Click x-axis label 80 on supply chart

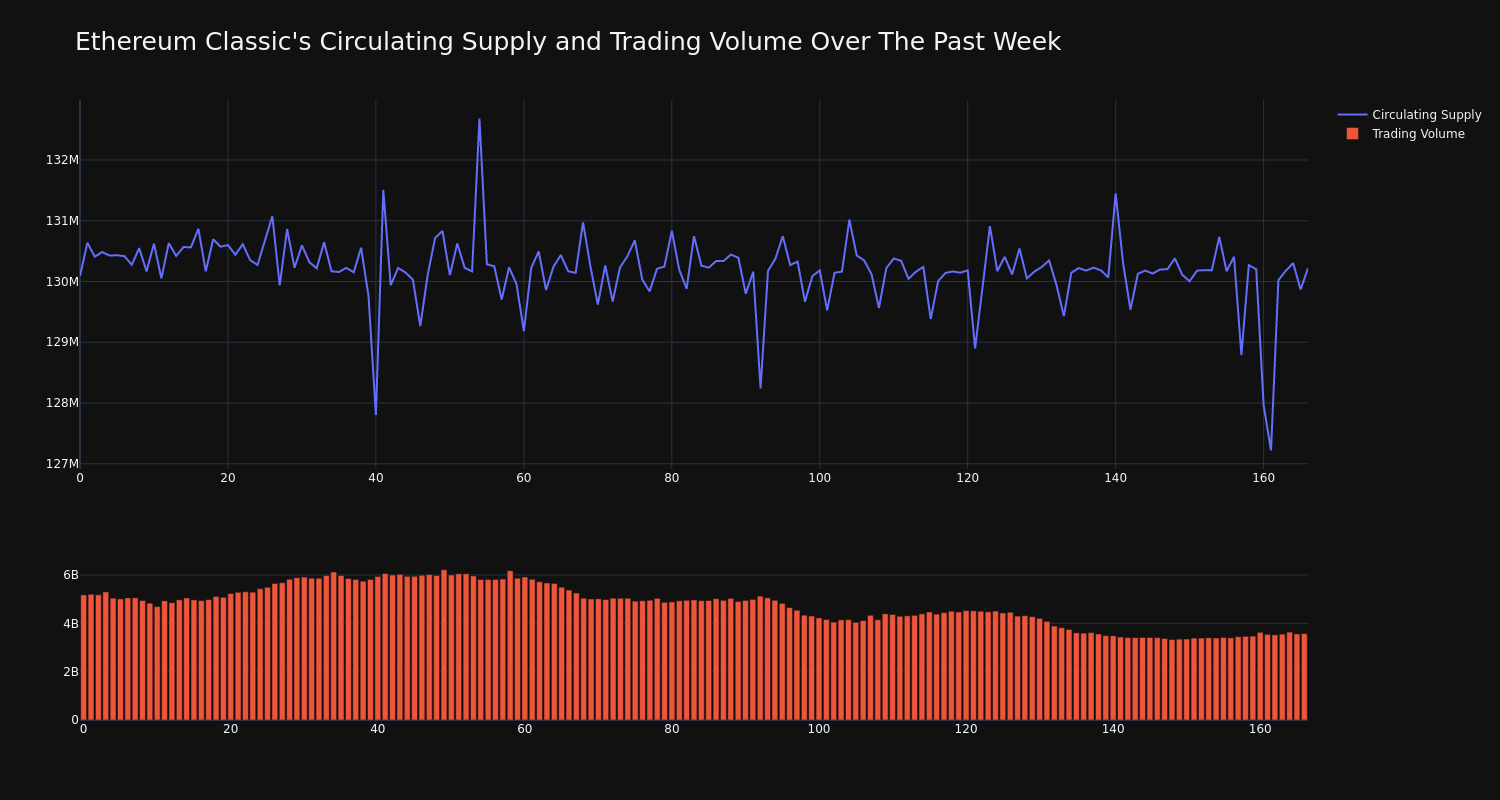(672, 478)
